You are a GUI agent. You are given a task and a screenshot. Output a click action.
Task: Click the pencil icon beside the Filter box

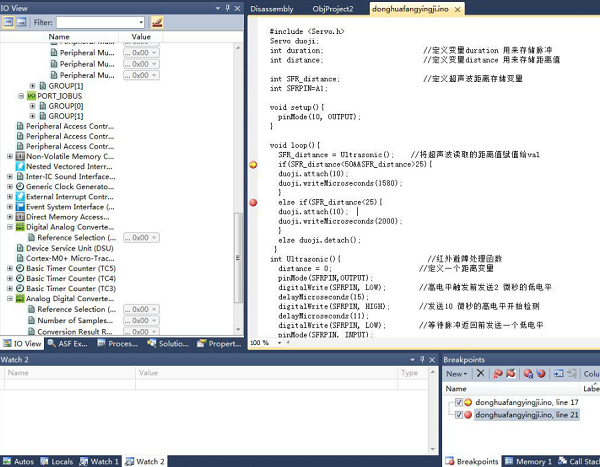click(157, 21)
